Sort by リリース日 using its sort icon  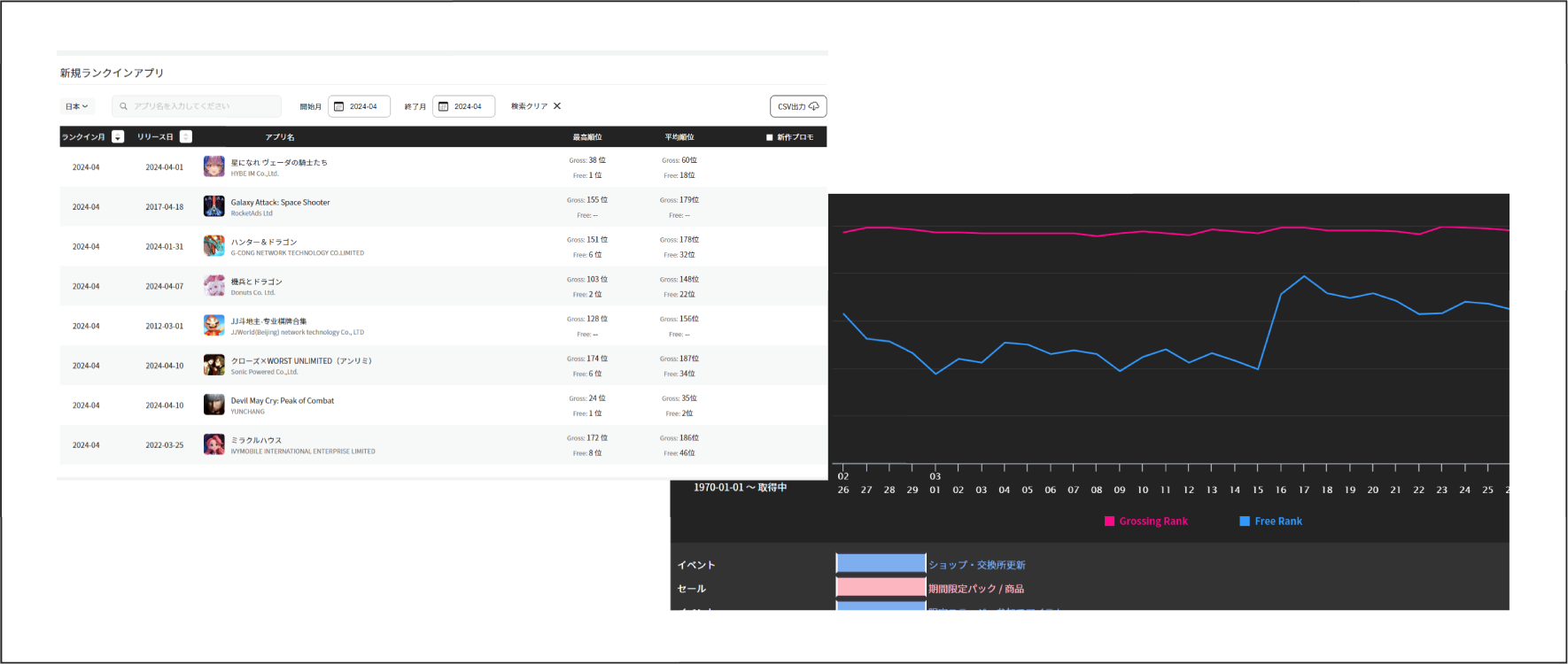[185, 137]
